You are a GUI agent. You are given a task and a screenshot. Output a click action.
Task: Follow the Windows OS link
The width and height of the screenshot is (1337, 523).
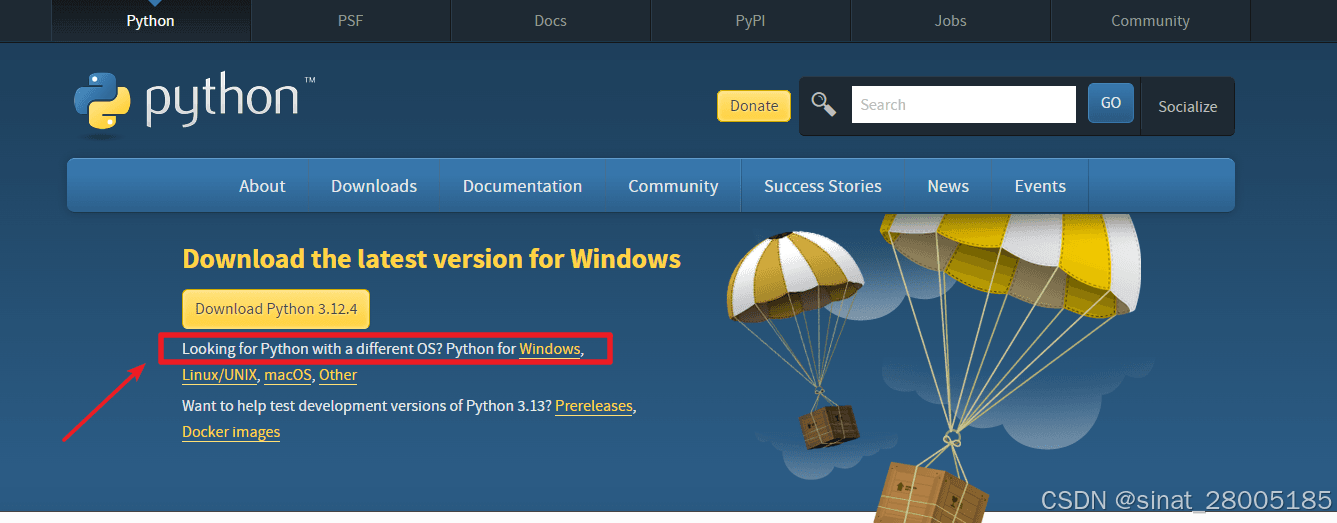coord(550,349)
